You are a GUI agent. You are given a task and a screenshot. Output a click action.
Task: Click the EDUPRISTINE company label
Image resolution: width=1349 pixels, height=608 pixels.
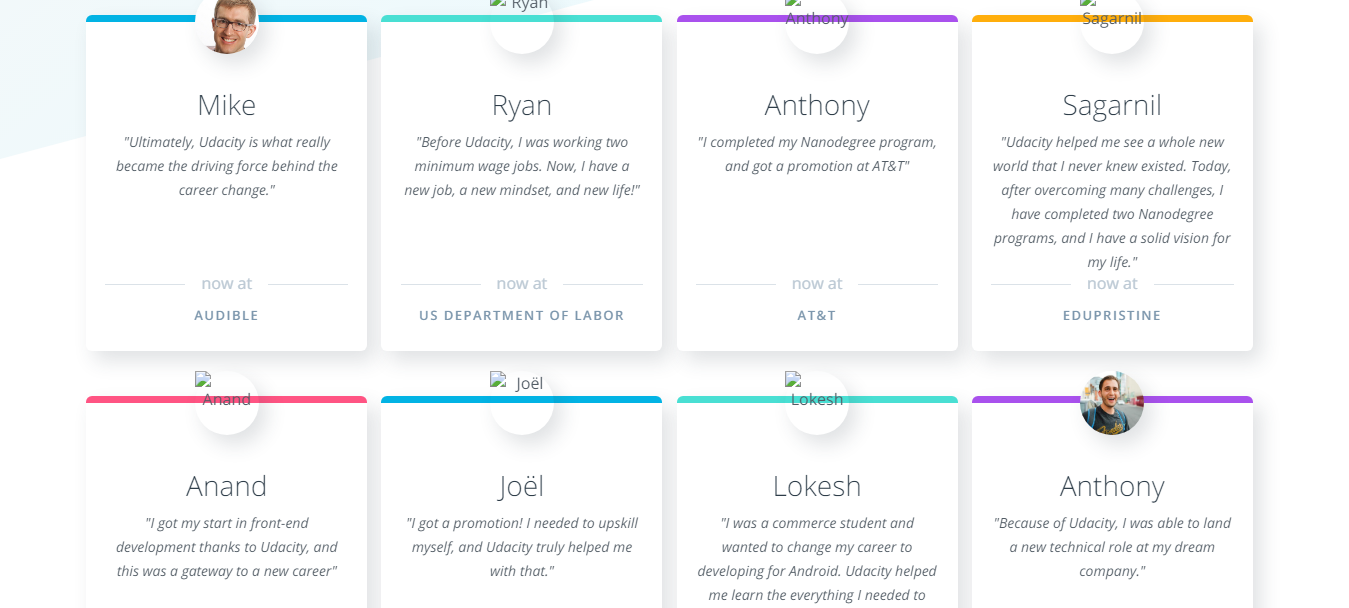pyautogui.click(x=1111, y=315)
